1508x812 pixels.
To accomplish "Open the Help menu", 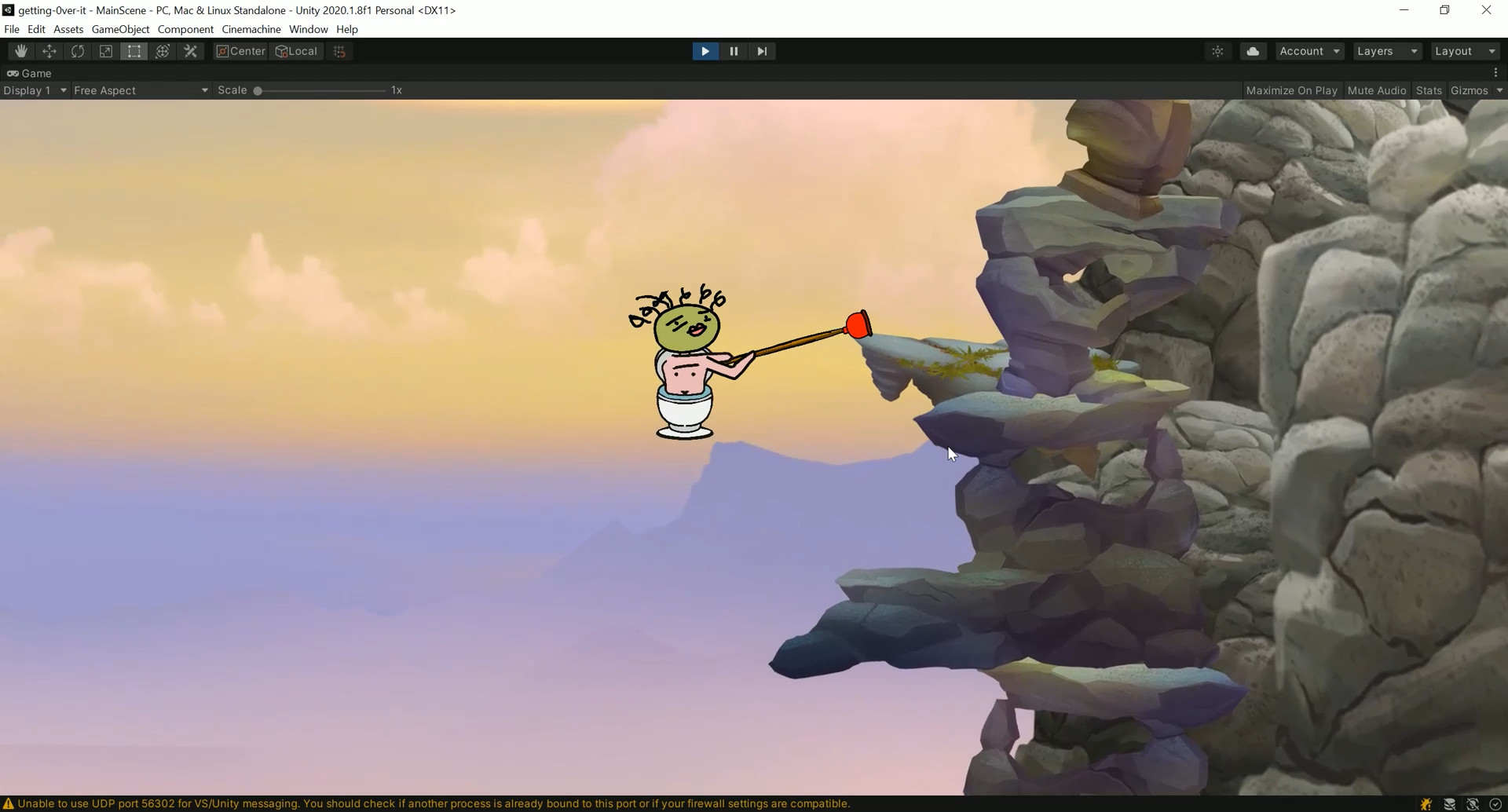I will (347, 29).
